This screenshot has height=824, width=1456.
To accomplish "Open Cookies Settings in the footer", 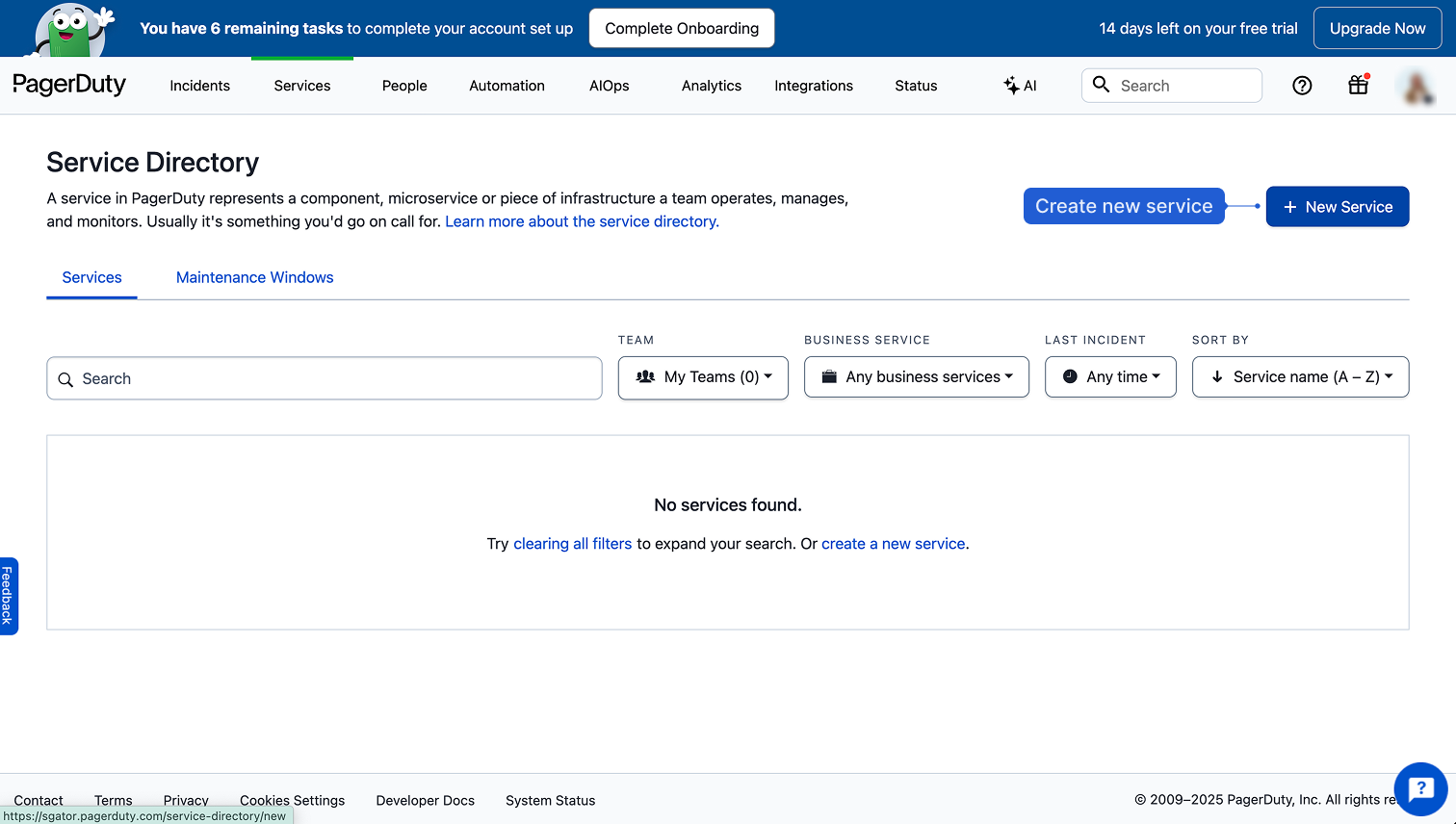I will tap(293, 800).
